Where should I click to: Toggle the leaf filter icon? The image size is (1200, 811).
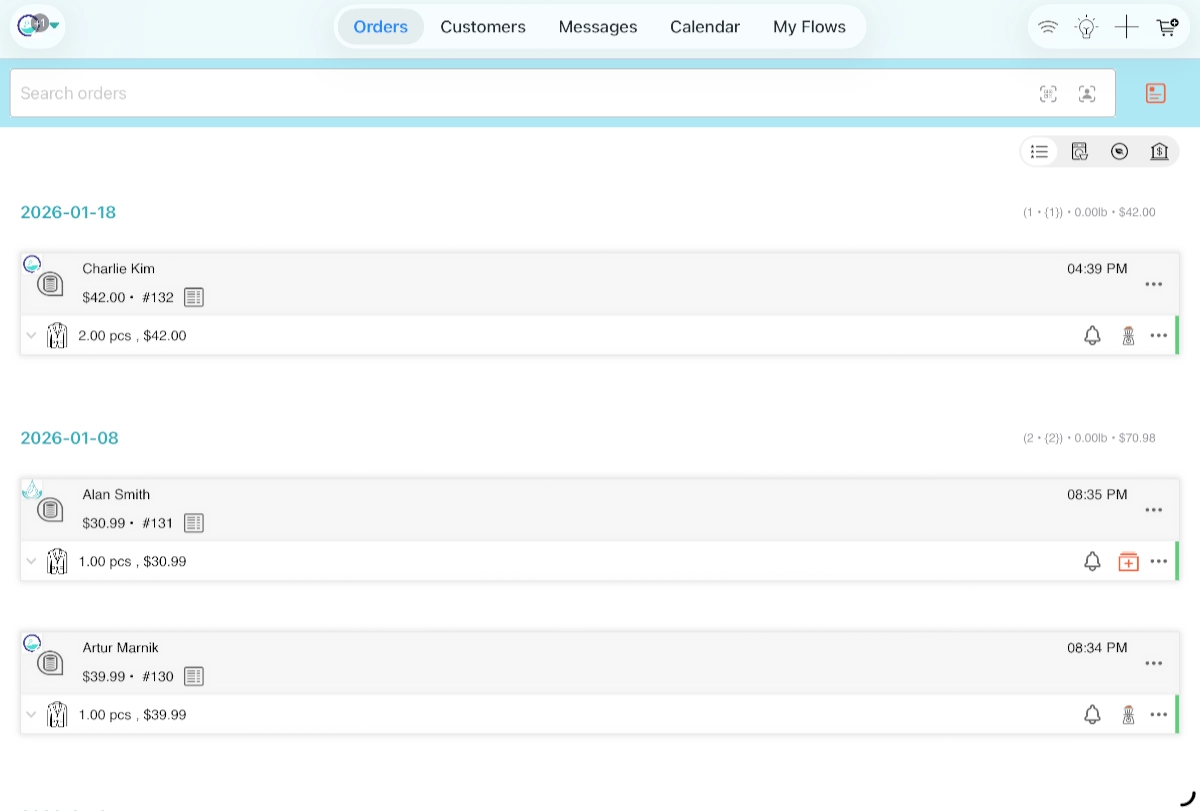[x=1119, y=151]
